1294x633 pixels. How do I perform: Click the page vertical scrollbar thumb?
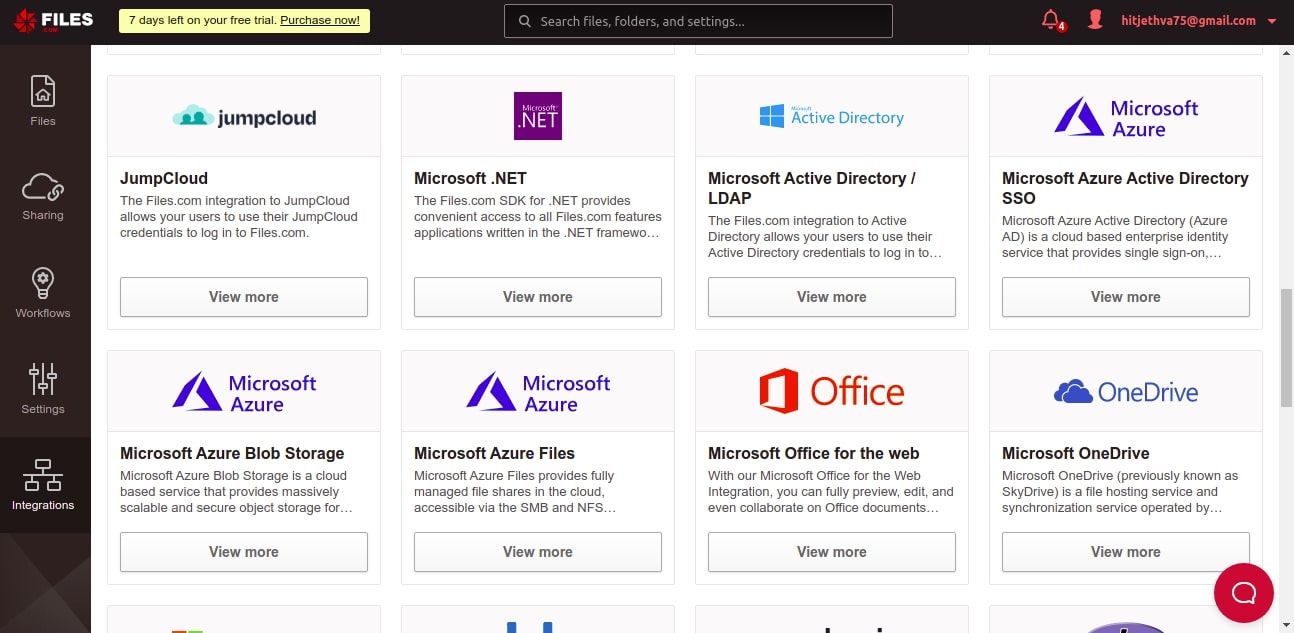coord(1286,347)
